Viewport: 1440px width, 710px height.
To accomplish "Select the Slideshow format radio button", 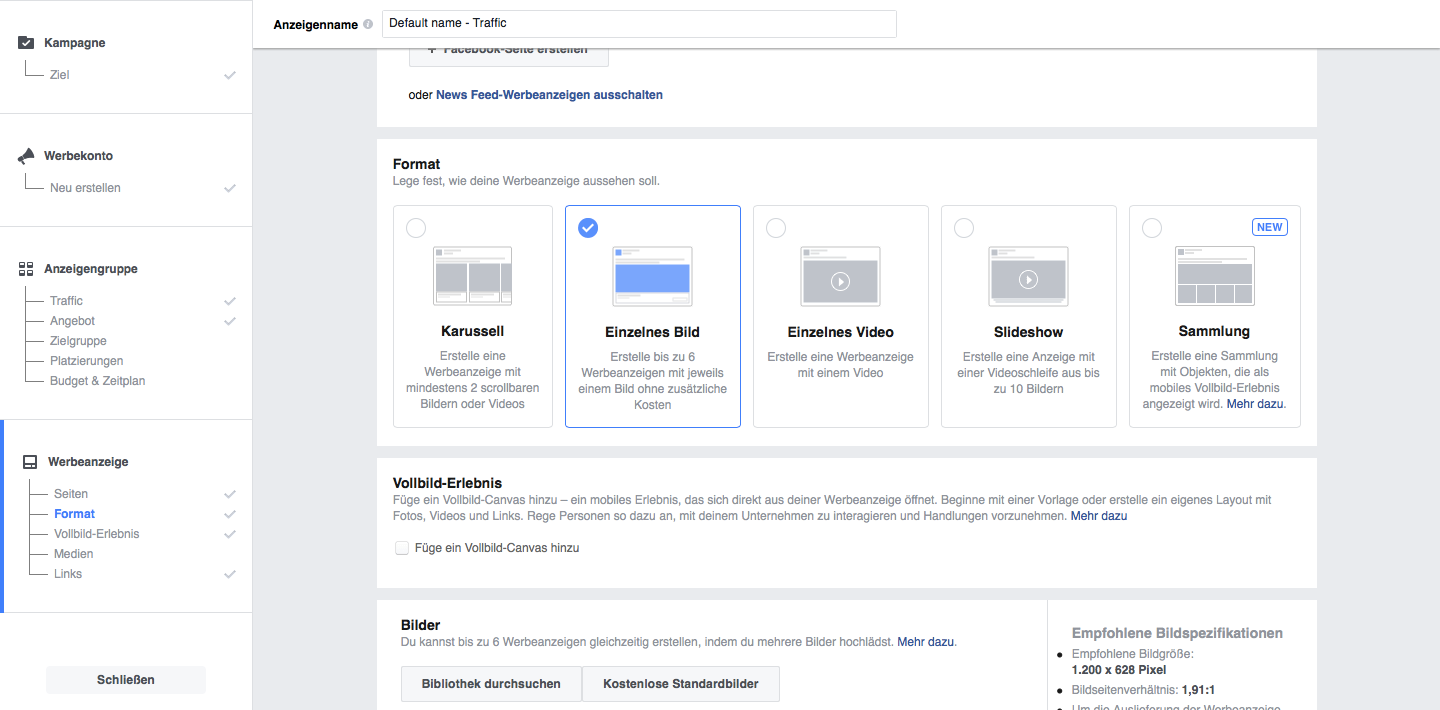I will click(964, 229).
